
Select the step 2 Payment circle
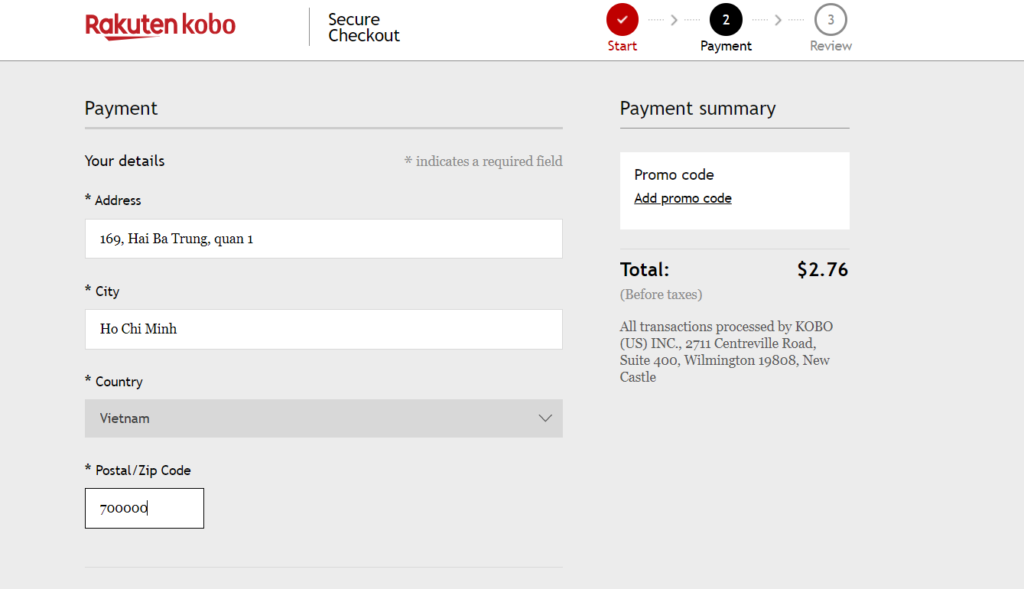[726, 19]
